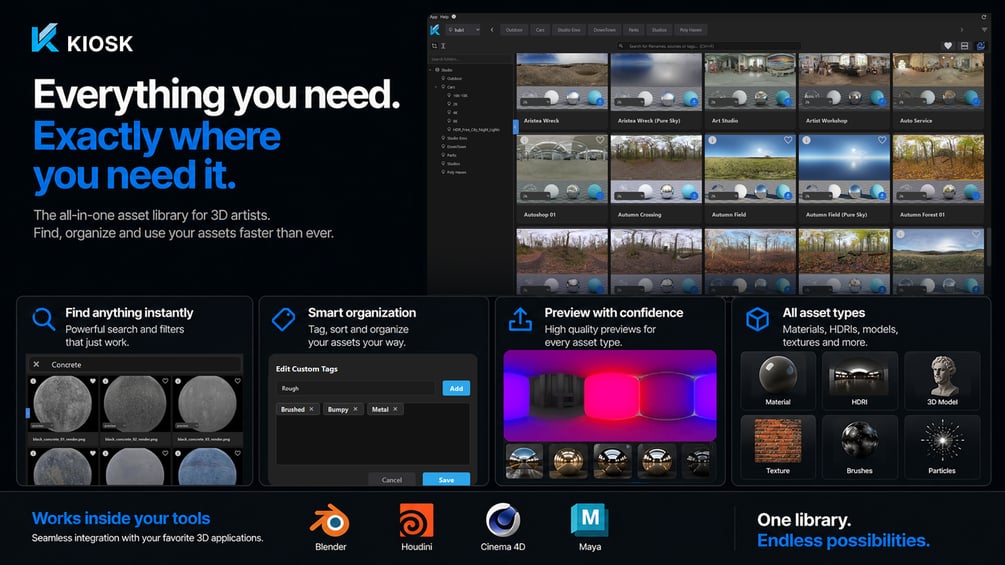This screenshot has height=565, width=1005.
Task: Click the Rough tag input field
Action: click(x=357, y=388)
